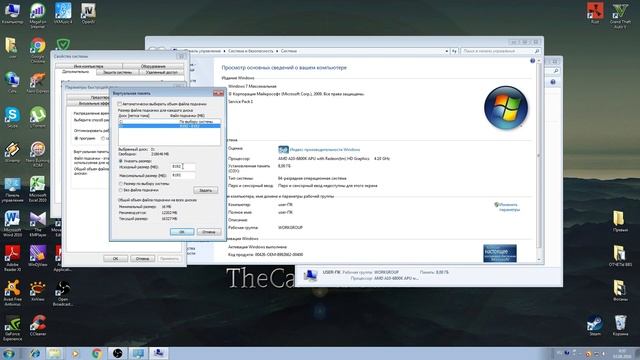Launch Winamp desktop shortcut

12,152
